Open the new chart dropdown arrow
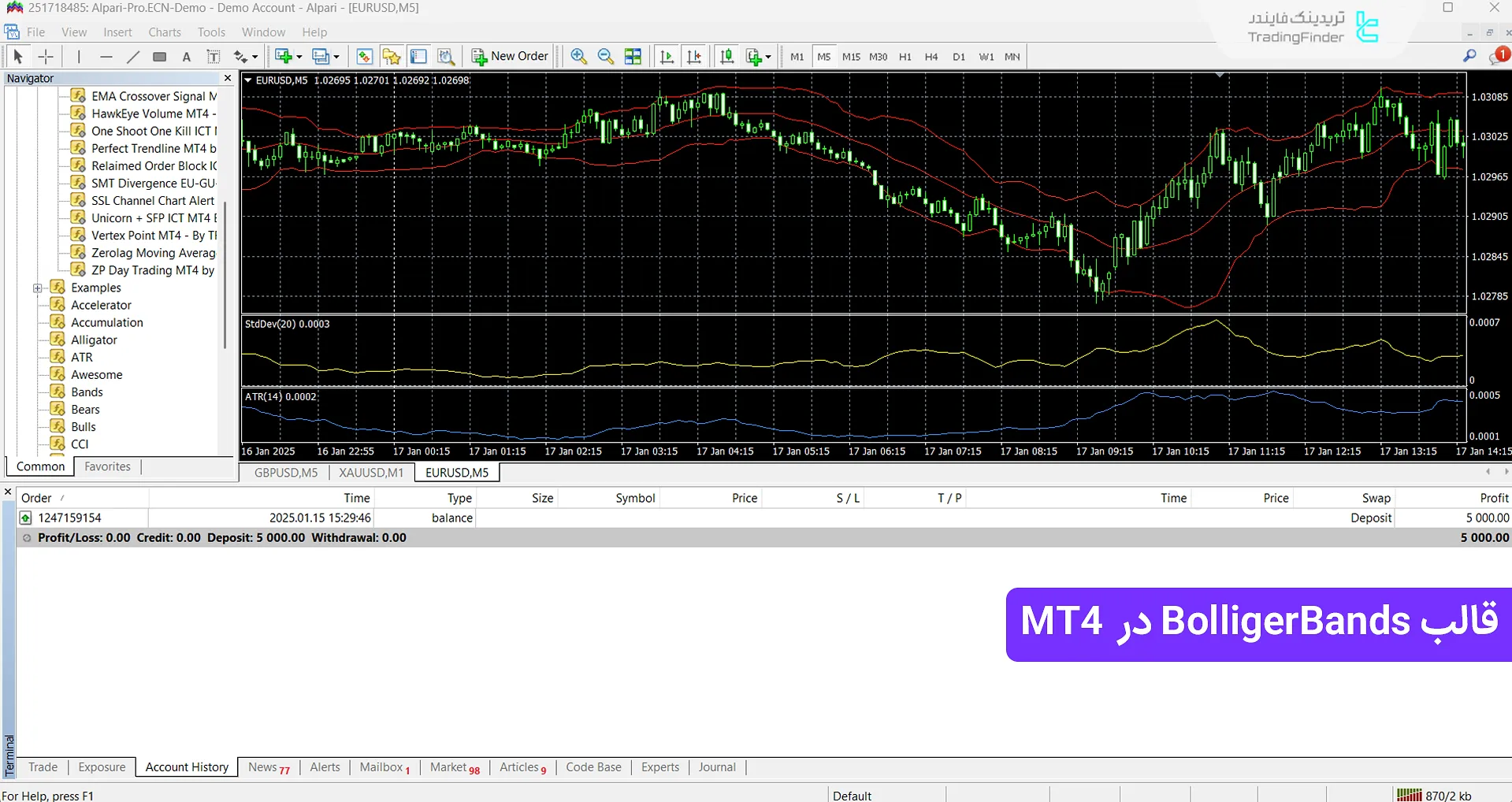 click(x=299, y=57)
